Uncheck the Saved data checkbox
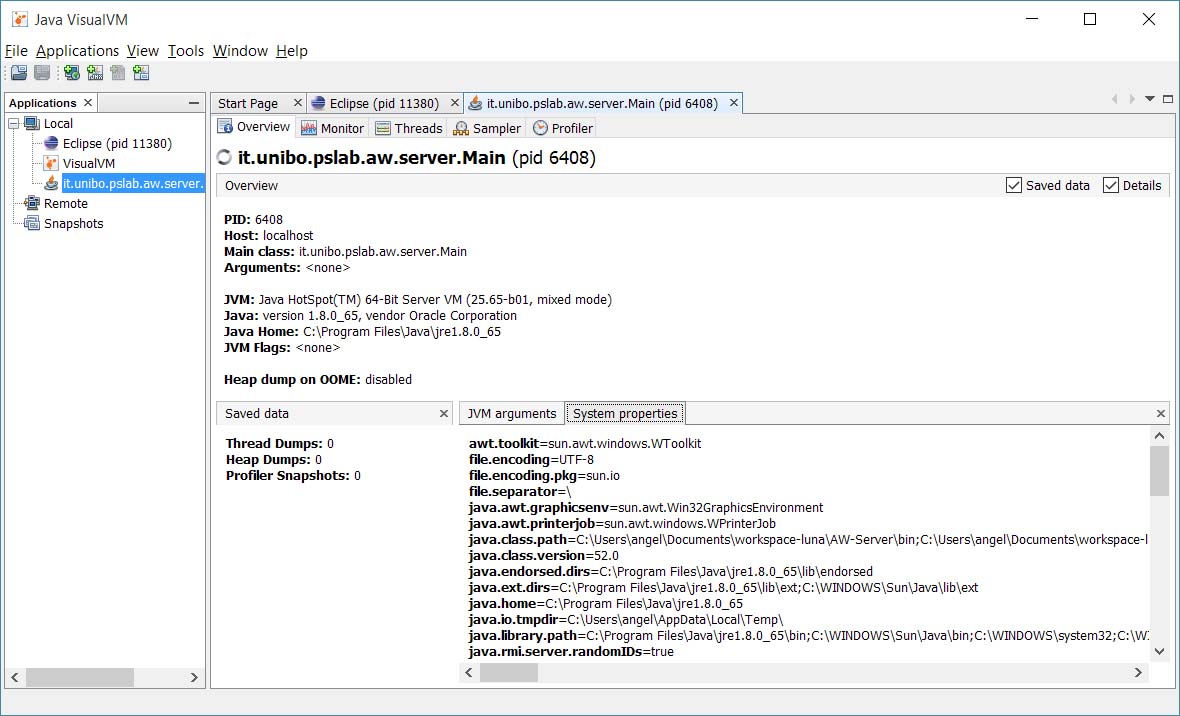Screen dimensions: 1180x716 click(1014, 185)
